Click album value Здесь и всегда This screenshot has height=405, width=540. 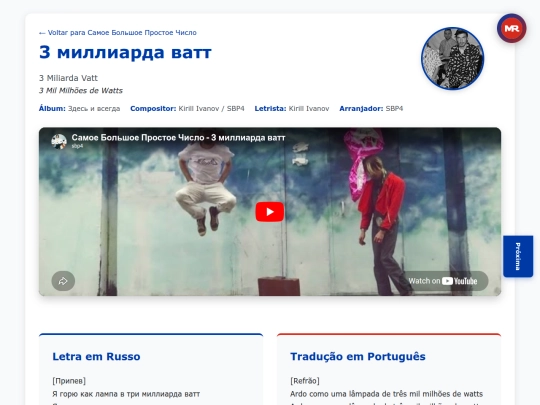pyautogui.click(x=94, y=108)
